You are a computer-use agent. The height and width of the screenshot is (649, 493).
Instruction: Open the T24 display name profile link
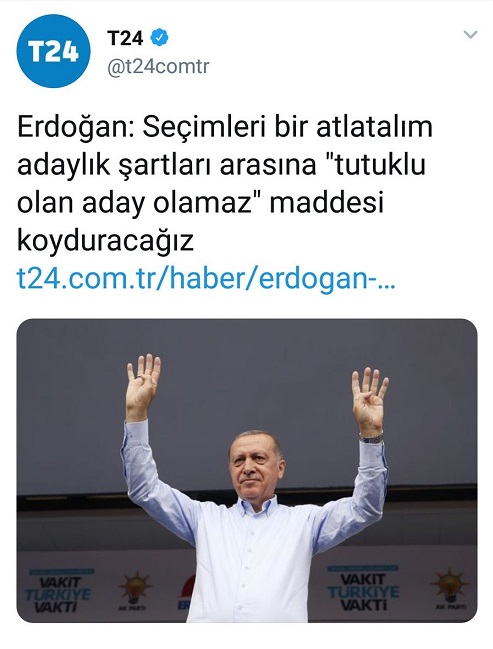pos(125,38)
